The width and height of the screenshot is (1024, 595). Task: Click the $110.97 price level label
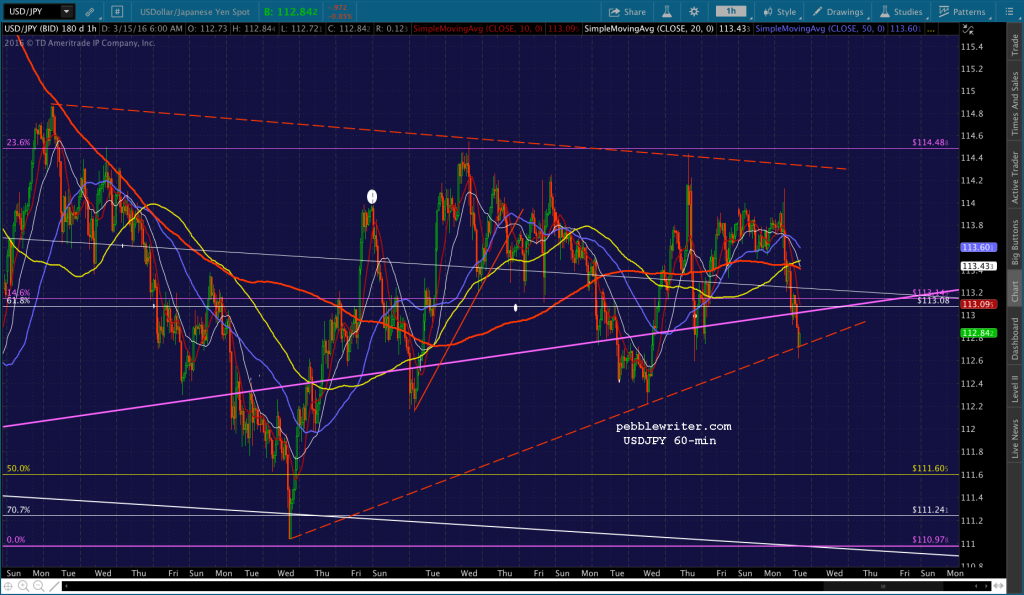coord(930,539)
